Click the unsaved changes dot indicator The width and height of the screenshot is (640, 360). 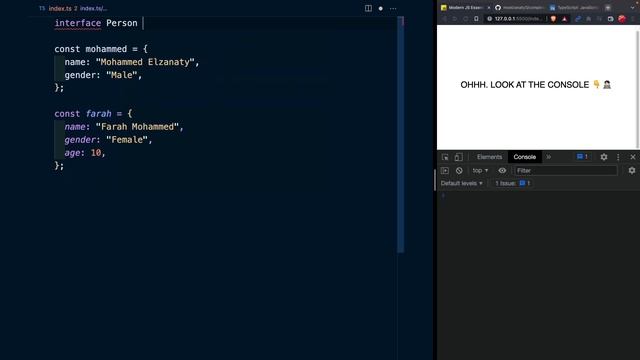(381, 8)
